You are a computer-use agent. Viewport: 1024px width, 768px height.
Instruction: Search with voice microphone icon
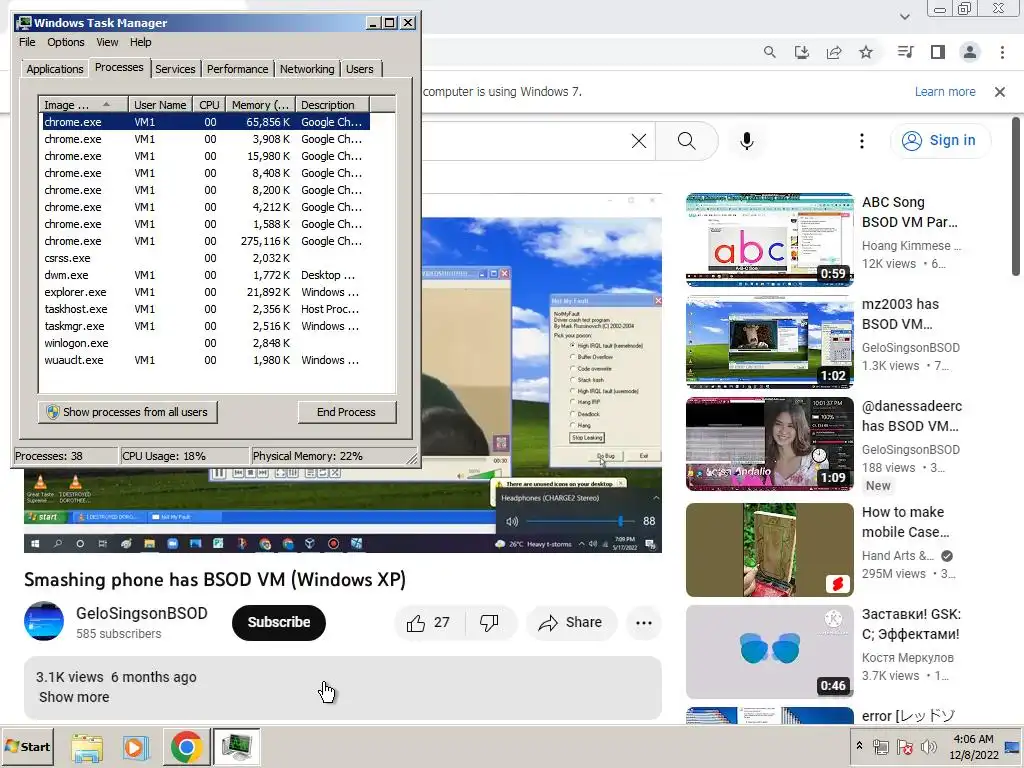[x=747, y=141]
